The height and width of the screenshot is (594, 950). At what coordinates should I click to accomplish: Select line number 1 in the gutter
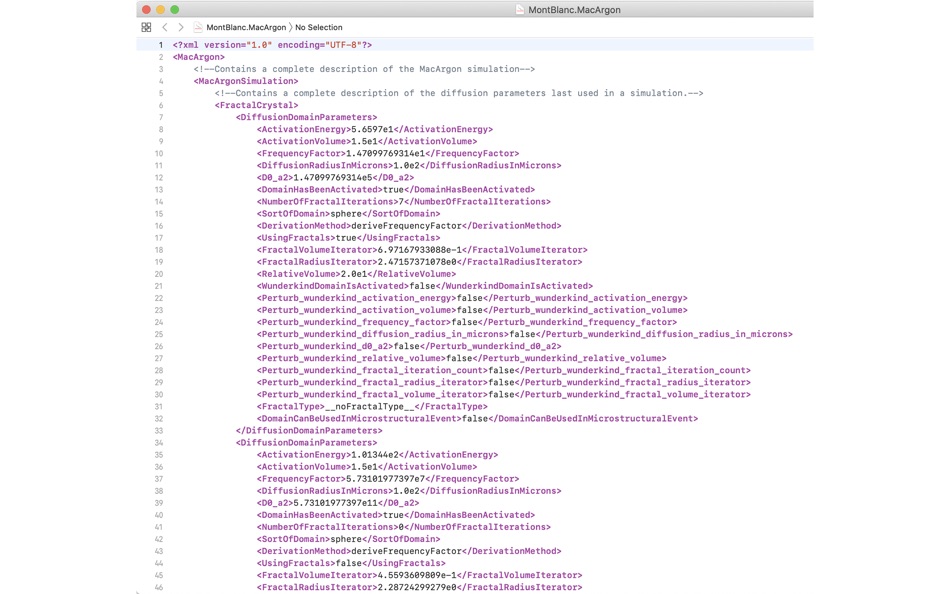(x=161, y=45)
